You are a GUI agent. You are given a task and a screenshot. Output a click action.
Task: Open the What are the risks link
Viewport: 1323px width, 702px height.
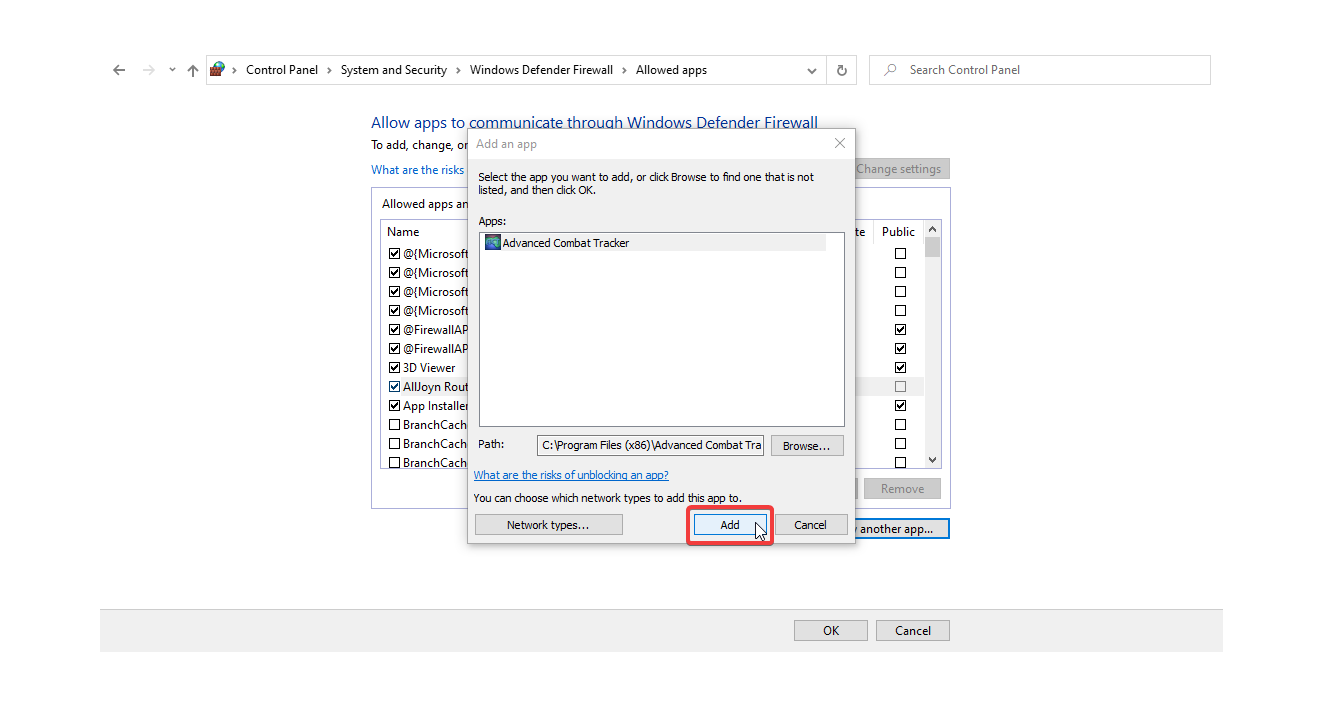tap(418, 170)
